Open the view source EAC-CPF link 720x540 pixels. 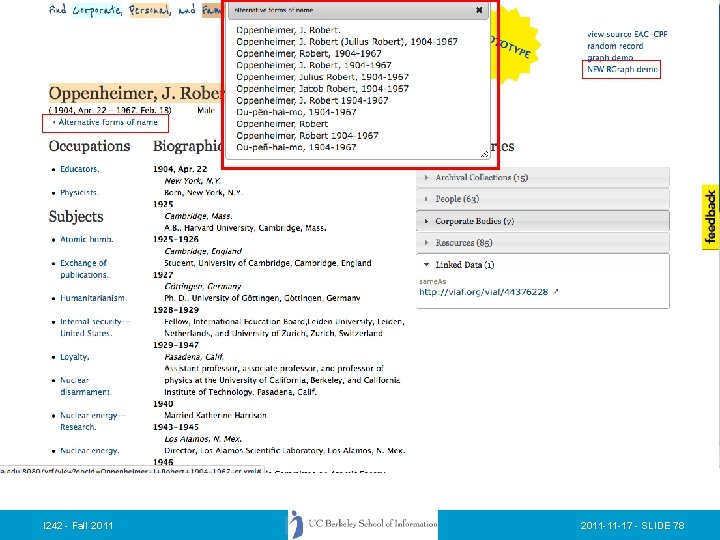[x=627, y=34]
